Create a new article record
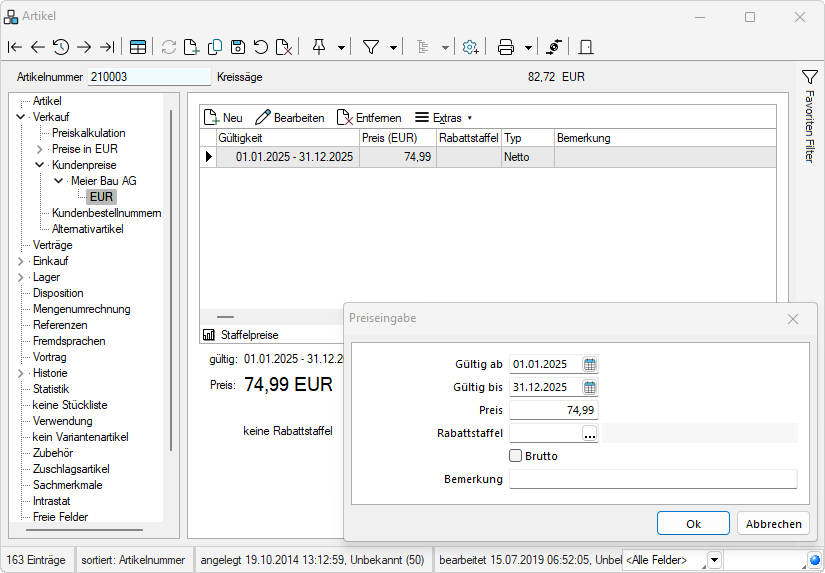The image size is (825, 573). [x=191, y=47]
